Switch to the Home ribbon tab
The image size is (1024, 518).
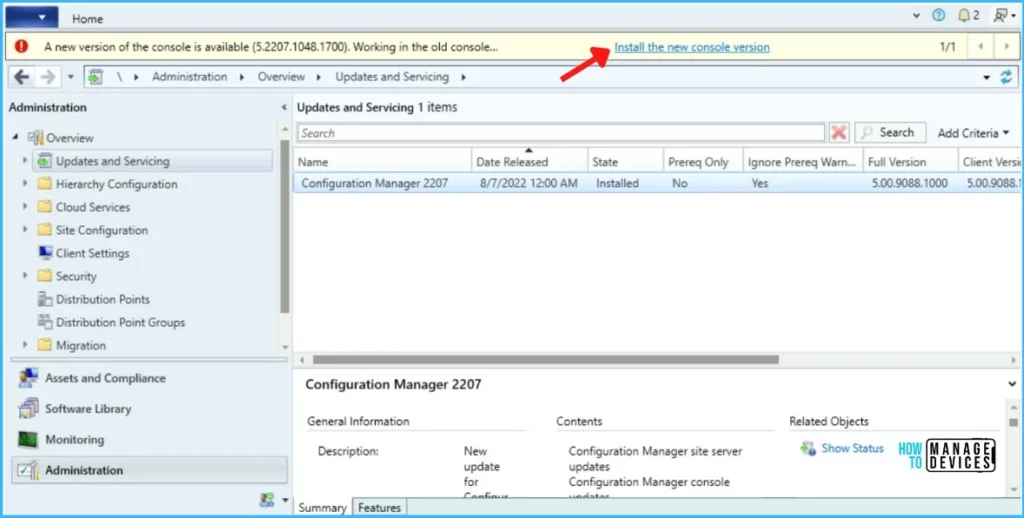pos(88,19)
